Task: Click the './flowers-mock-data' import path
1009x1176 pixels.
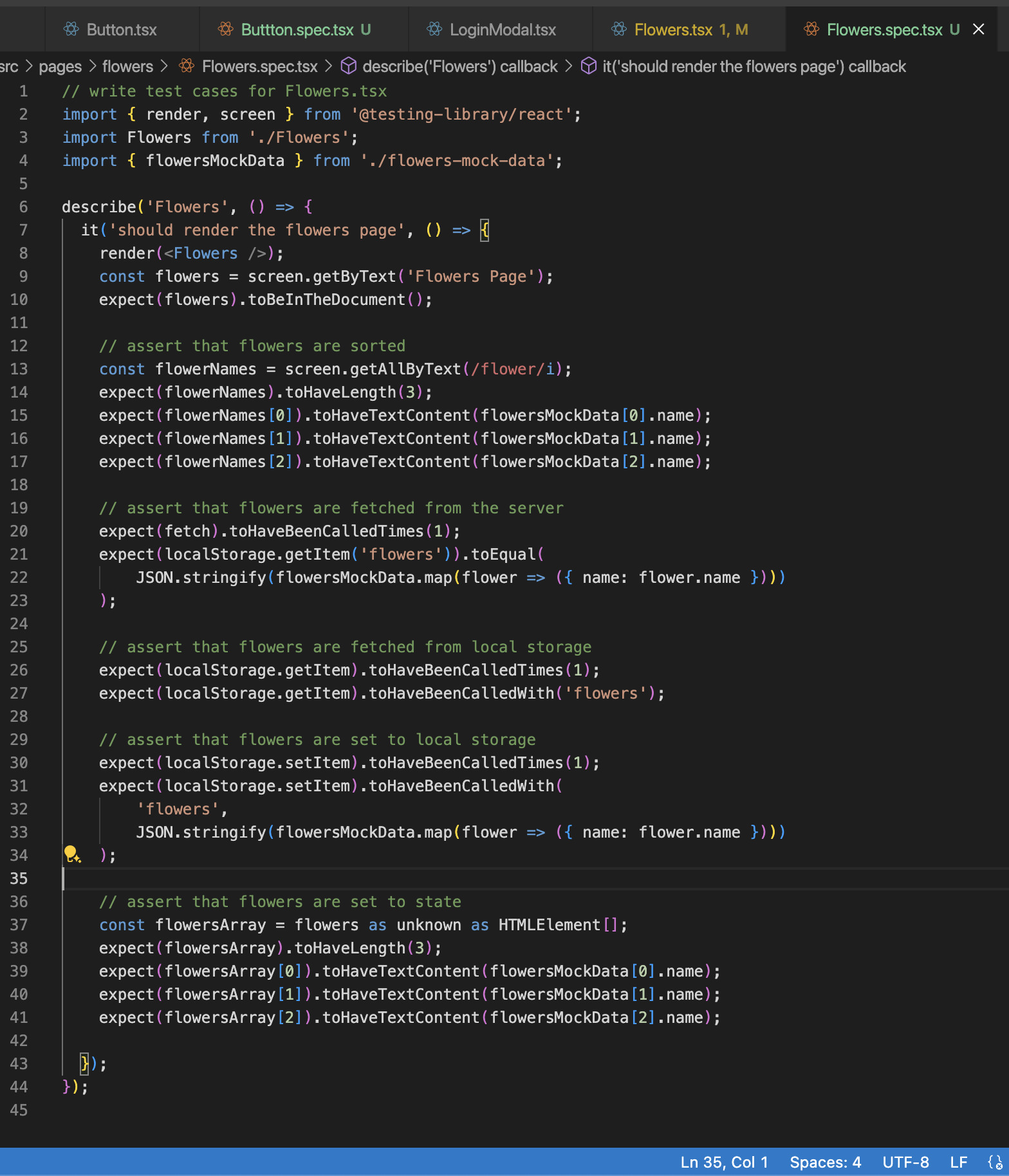Action: pos(456,160)
